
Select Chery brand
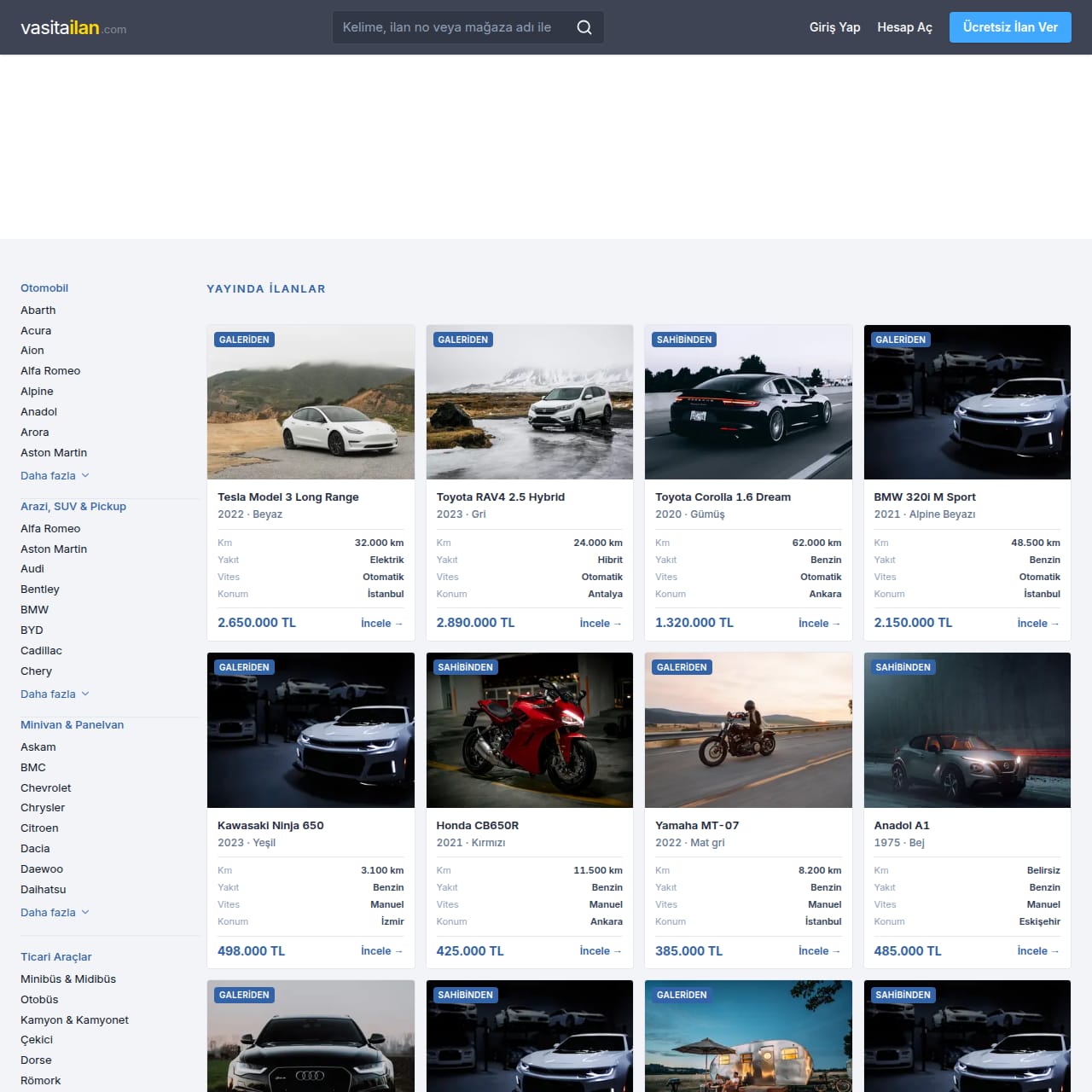pos(36,671)
